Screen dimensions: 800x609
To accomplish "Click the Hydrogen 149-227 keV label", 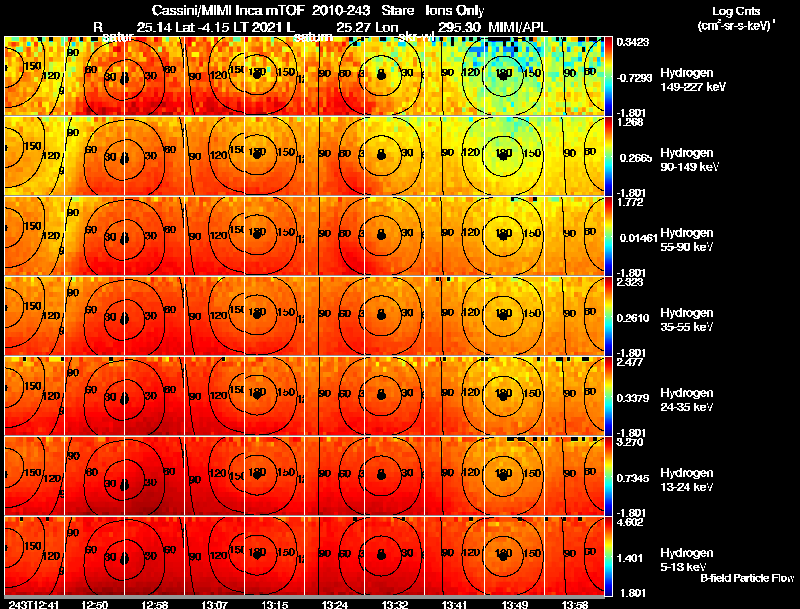I will click(692, 80).
